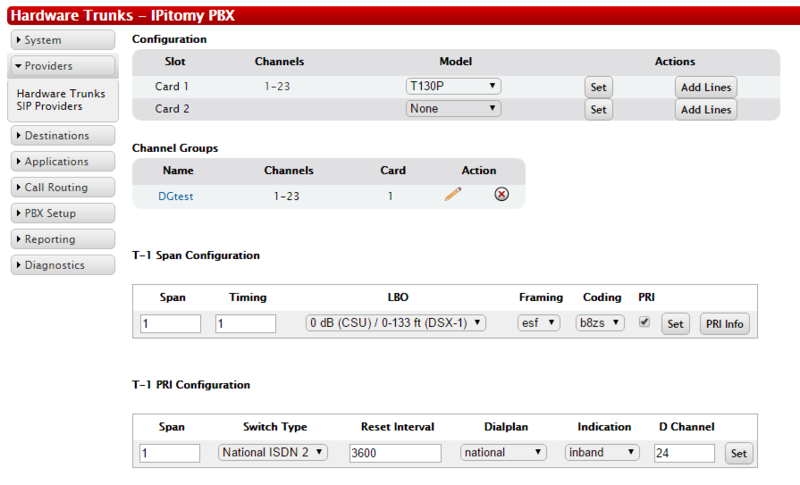The height and width of the screenshot is (485, 800).
Task: Click the D Channel input field
Action: click(684, 453)
